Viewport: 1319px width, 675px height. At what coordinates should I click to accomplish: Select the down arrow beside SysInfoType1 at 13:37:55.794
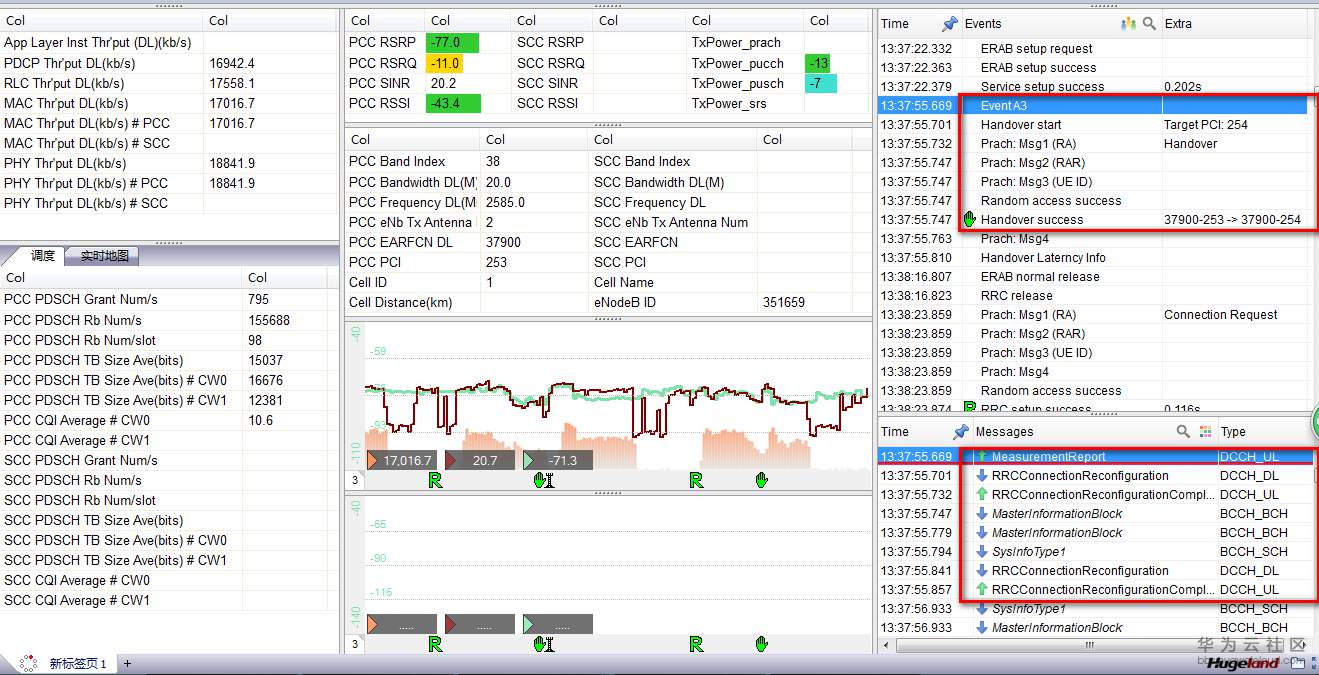coord(982,552)
